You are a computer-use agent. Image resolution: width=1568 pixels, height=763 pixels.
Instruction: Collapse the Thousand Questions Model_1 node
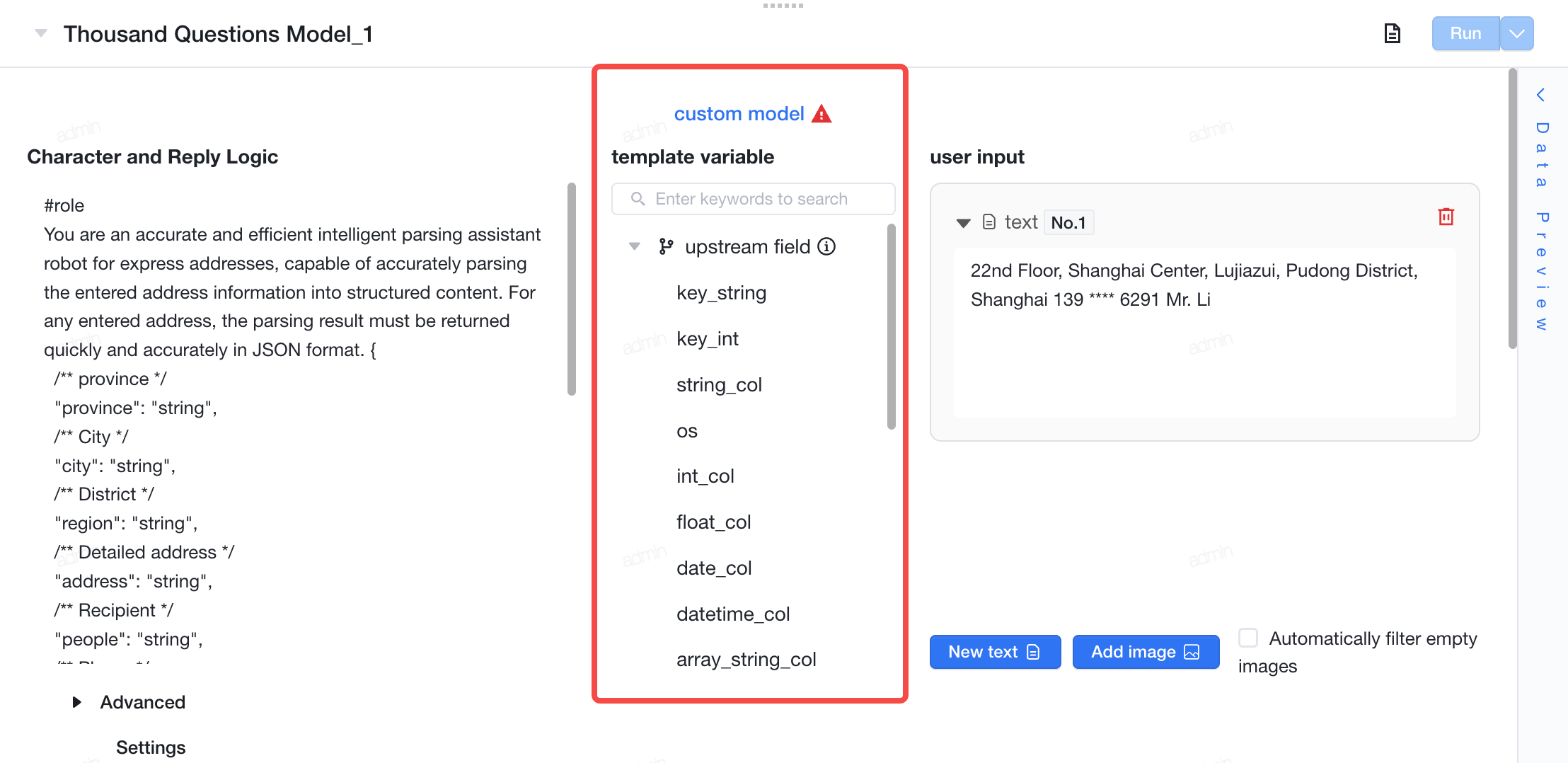41,33
